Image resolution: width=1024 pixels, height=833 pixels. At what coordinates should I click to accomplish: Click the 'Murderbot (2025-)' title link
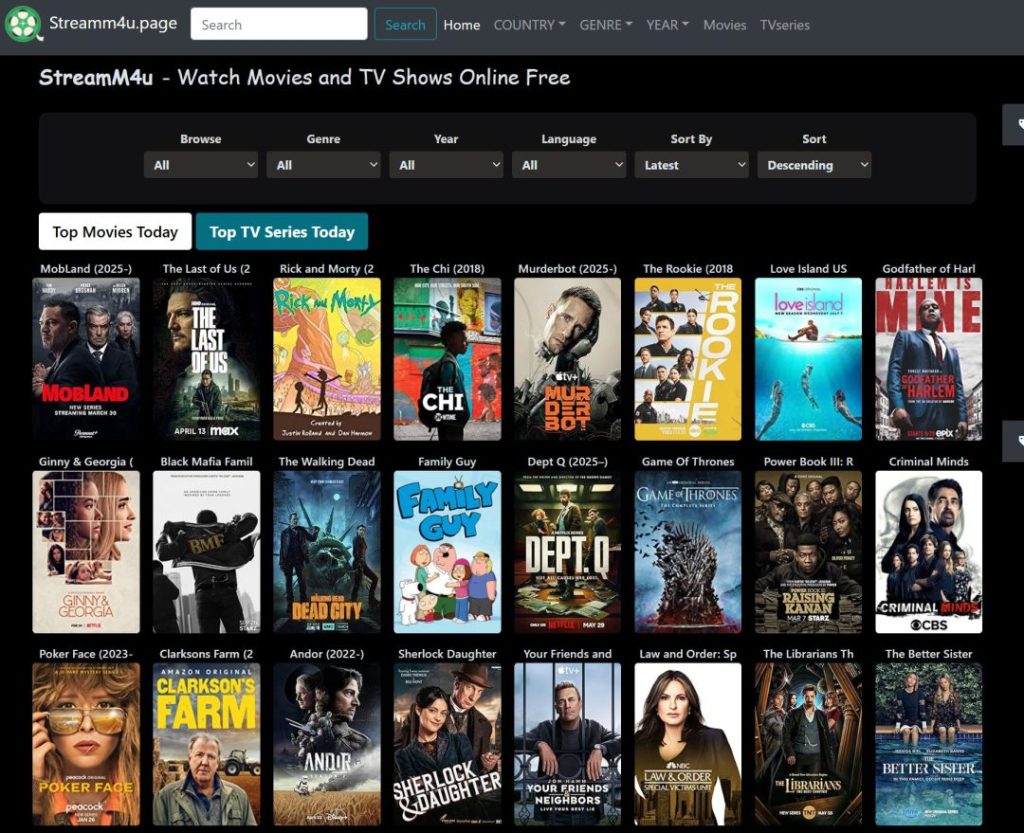568,268
